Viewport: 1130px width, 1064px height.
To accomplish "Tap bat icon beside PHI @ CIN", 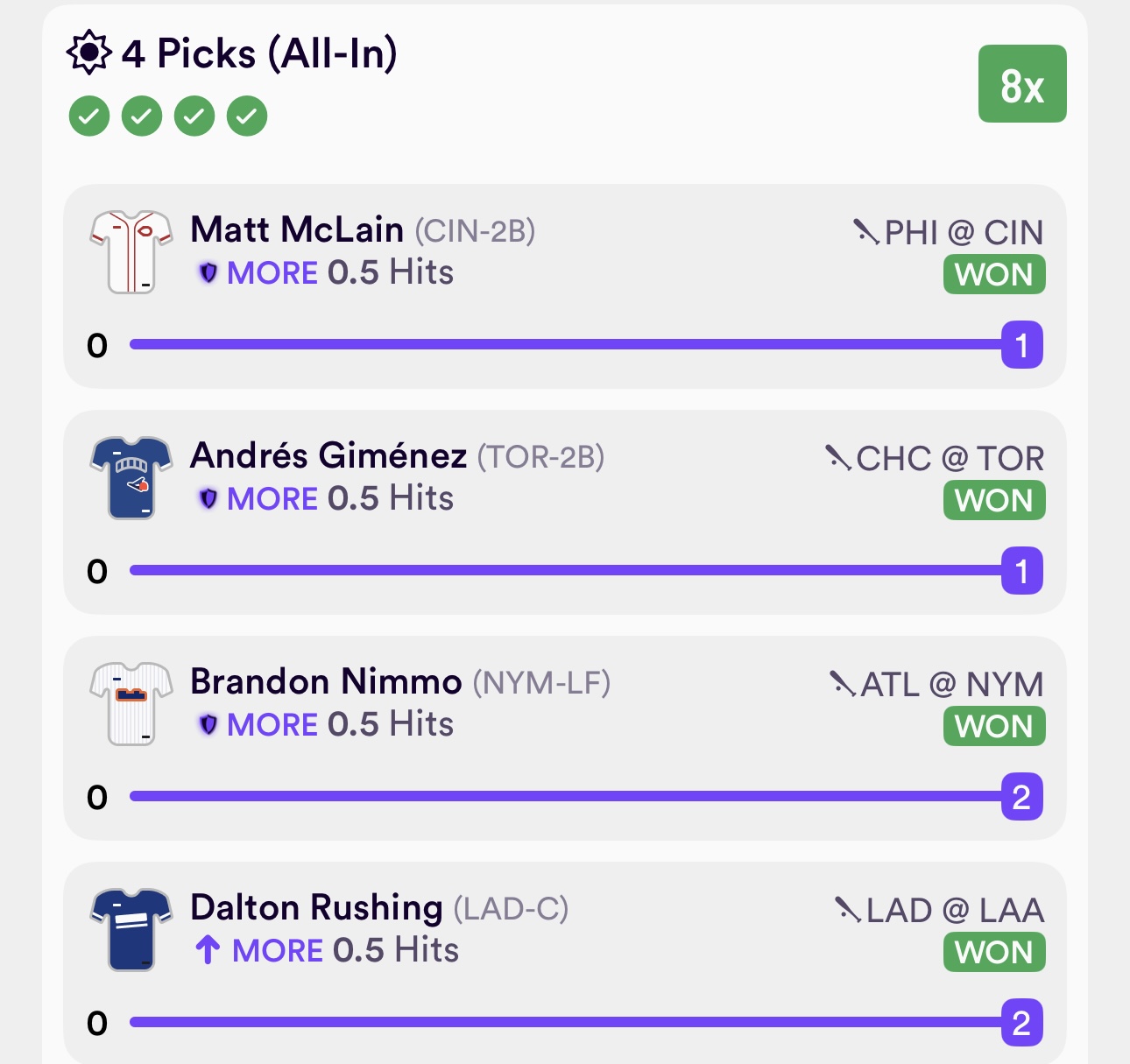I will [865, 232].
